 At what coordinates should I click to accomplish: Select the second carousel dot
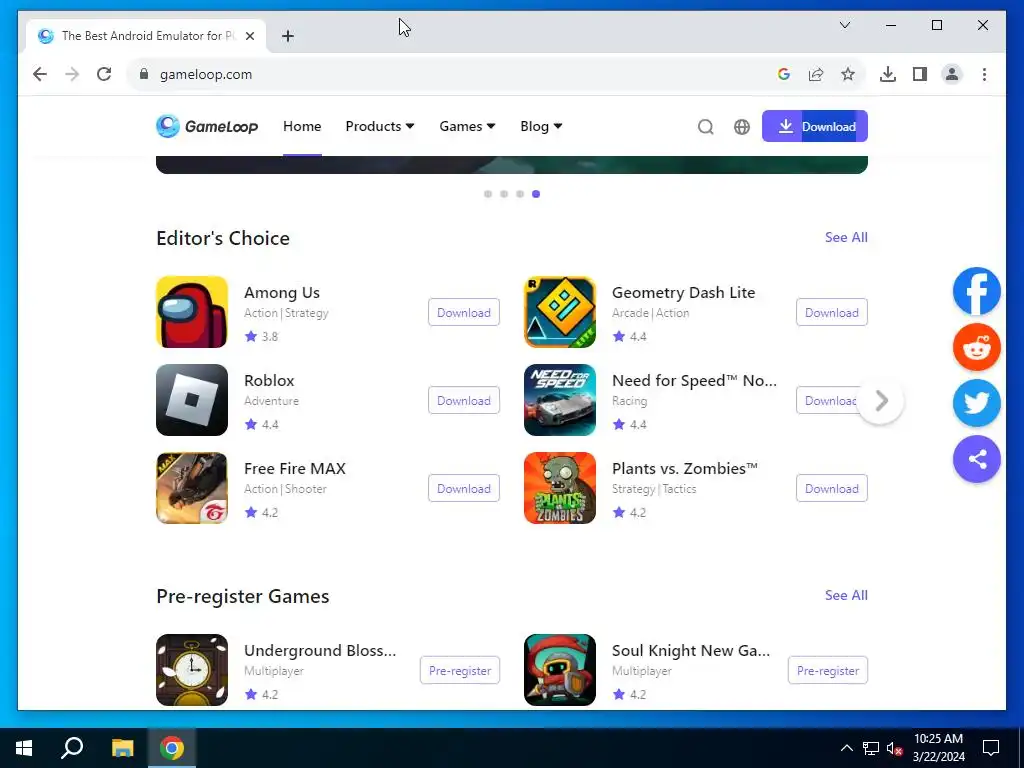pos(504,194)
